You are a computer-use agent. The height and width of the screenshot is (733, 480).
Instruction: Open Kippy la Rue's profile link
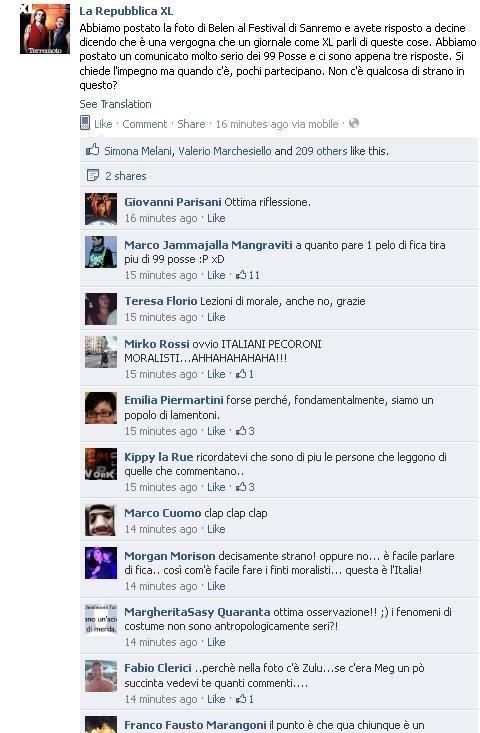[x=158, y=457]
